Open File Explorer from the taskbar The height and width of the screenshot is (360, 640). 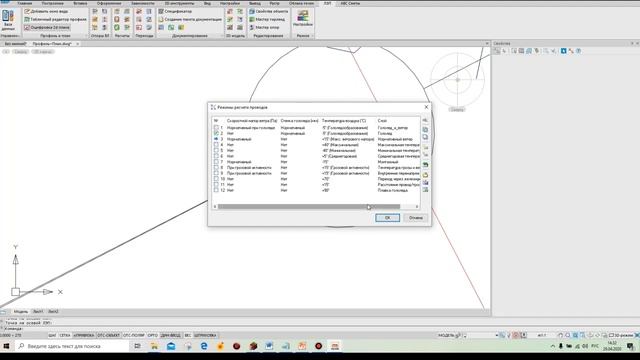coord(154,346)
